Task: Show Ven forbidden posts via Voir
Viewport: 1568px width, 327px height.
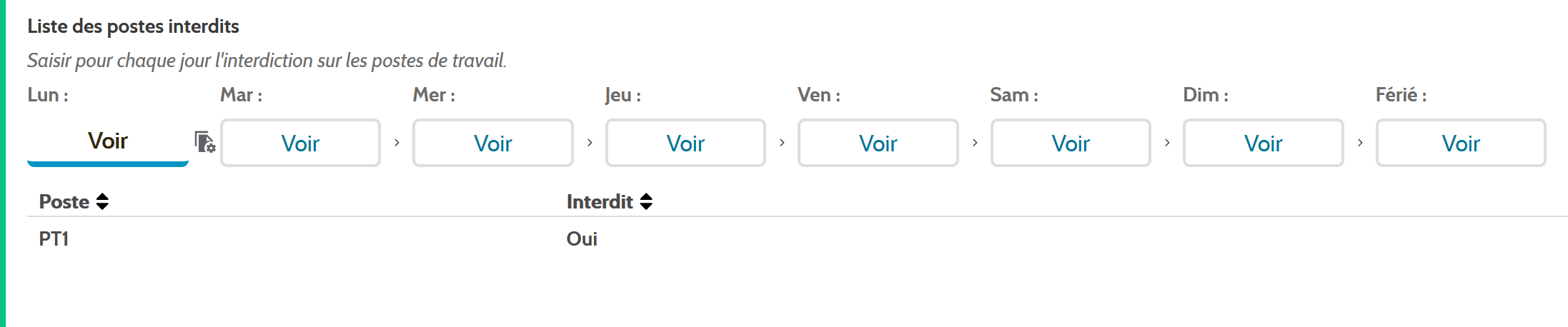Action: click(878, 143)
